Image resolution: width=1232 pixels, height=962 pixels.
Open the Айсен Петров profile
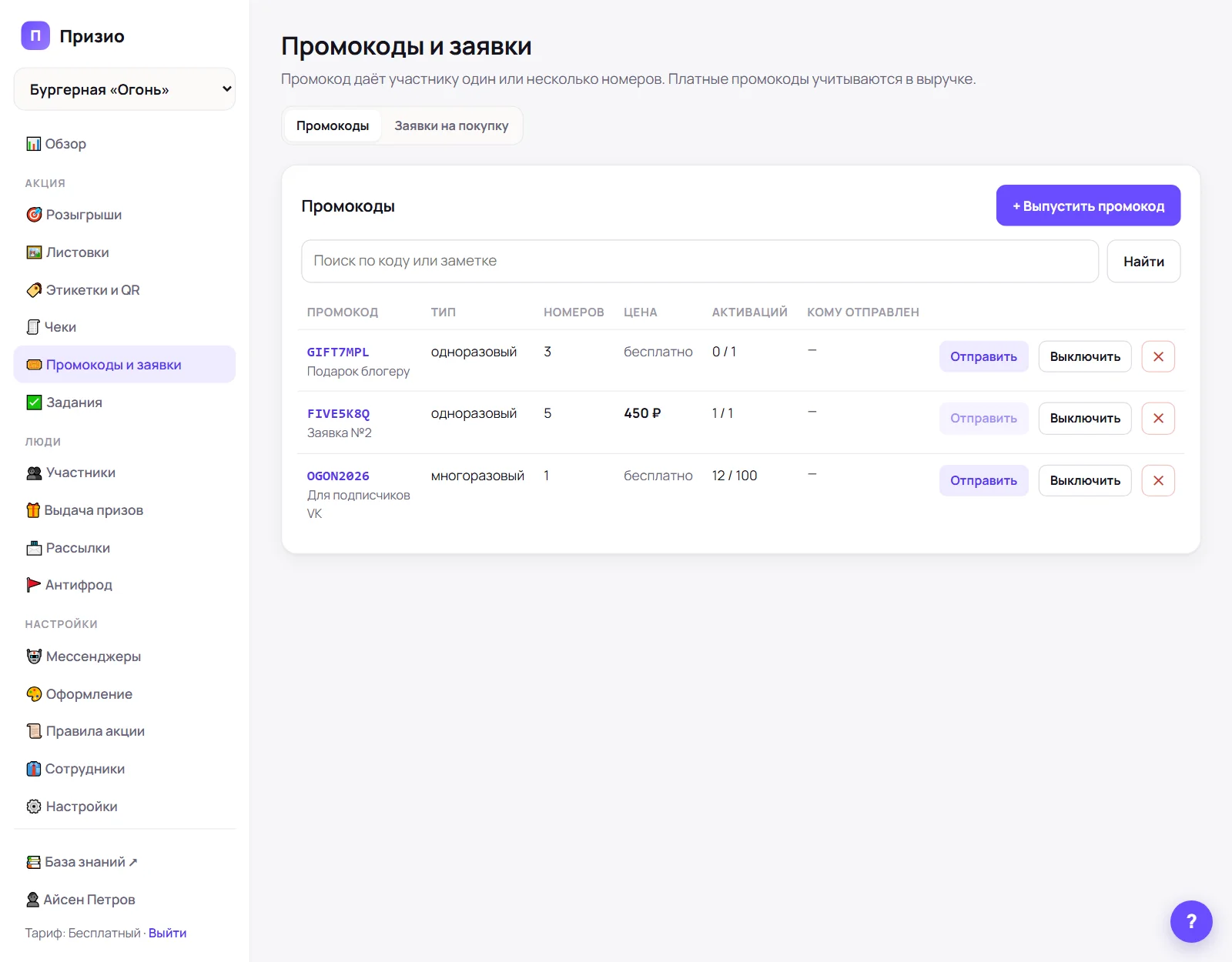pyautogui.click(x=81, y=900)
